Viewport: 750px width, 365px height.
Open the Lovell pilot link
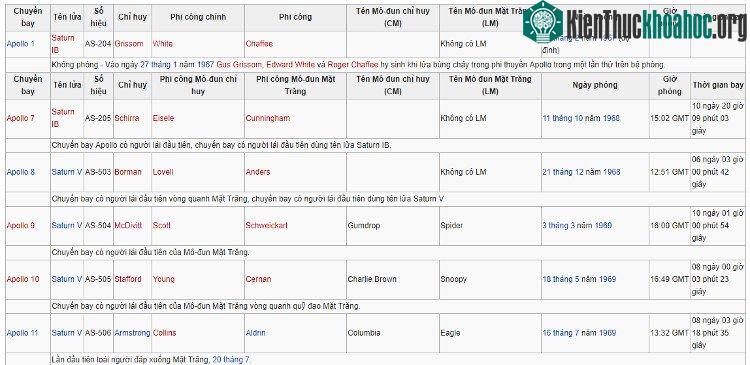163,172
